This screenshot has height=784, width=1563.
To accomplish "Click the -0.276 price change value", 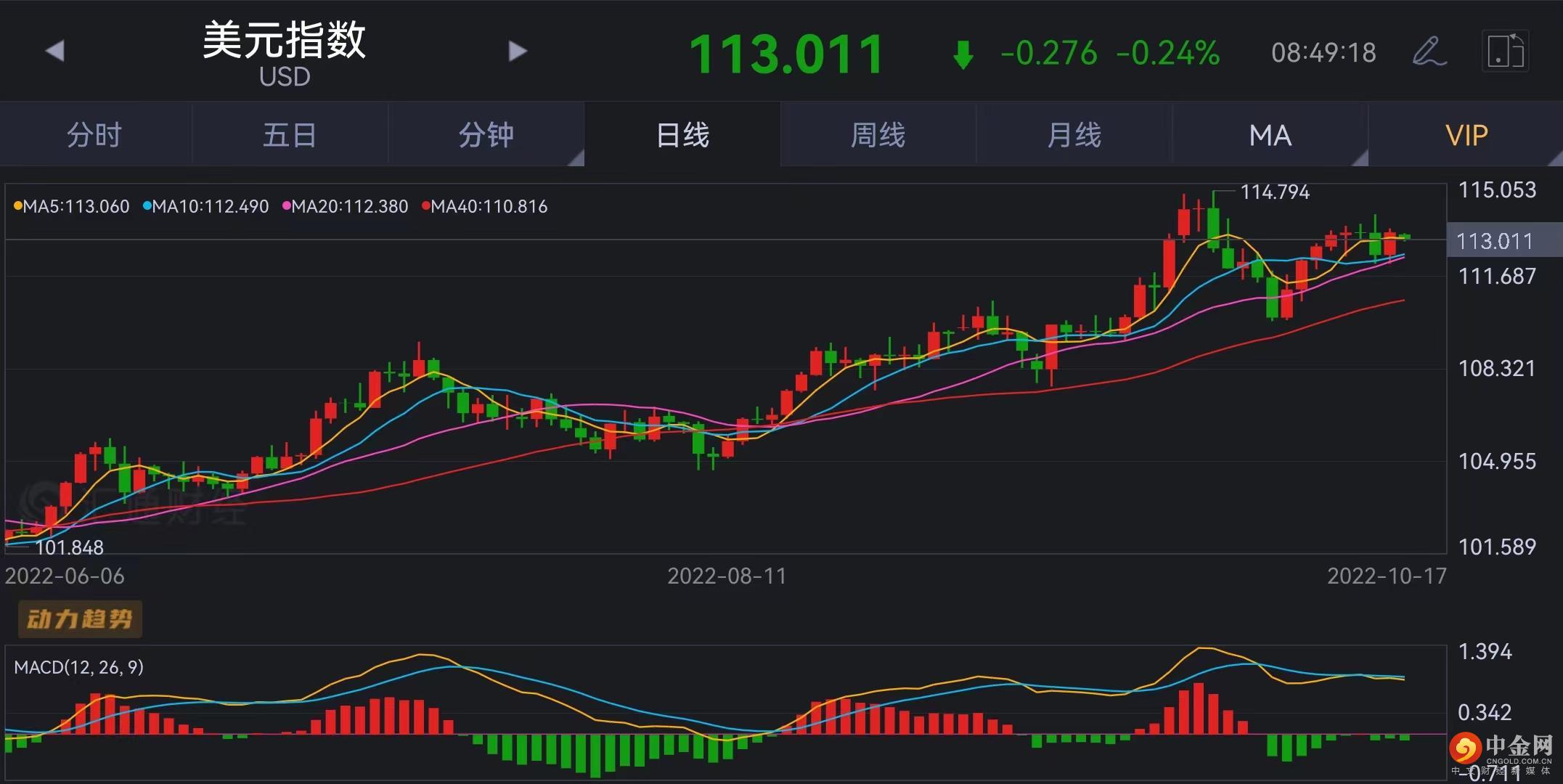I will pyautogui.click(x=1049, y=53).
